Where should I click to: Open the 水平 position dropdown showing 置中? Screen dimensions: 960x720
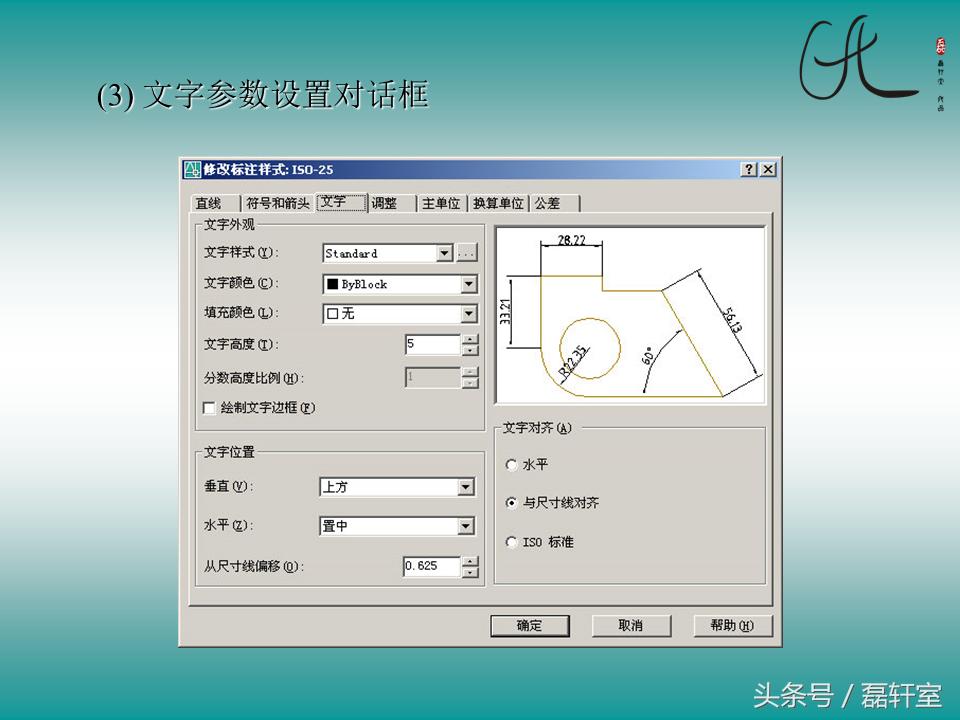point(464,524)
